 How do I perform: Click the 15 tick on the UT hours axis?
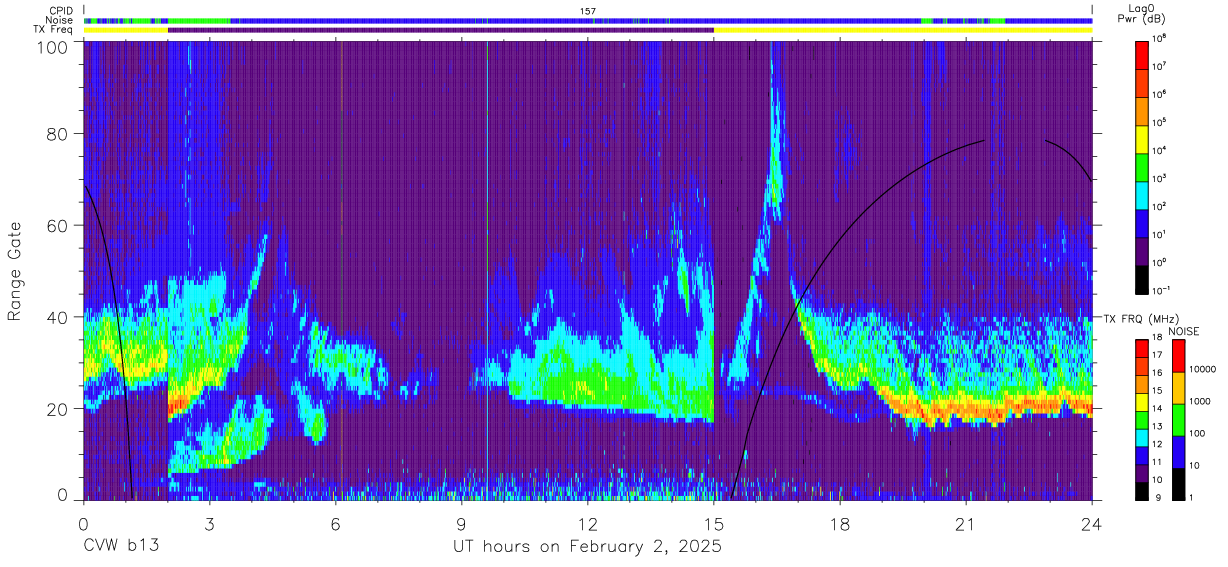click(714, 522)
